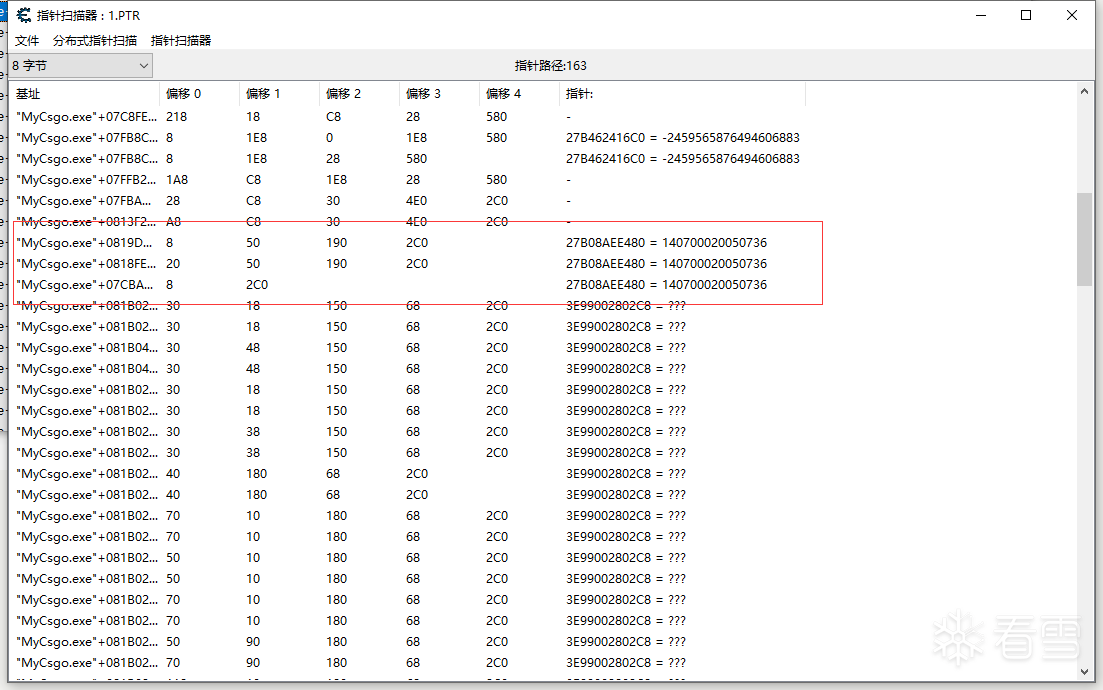Open the 8 字节 value type dropdown
The image size is (1103, 690).
81,65
